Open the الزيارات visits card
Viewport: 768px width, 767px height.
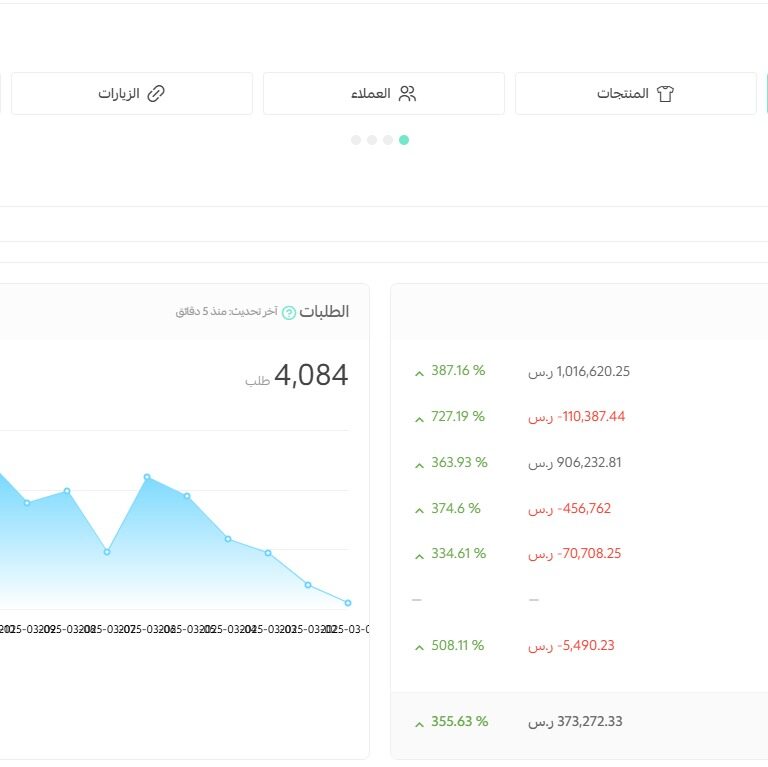tap(132, 94)
